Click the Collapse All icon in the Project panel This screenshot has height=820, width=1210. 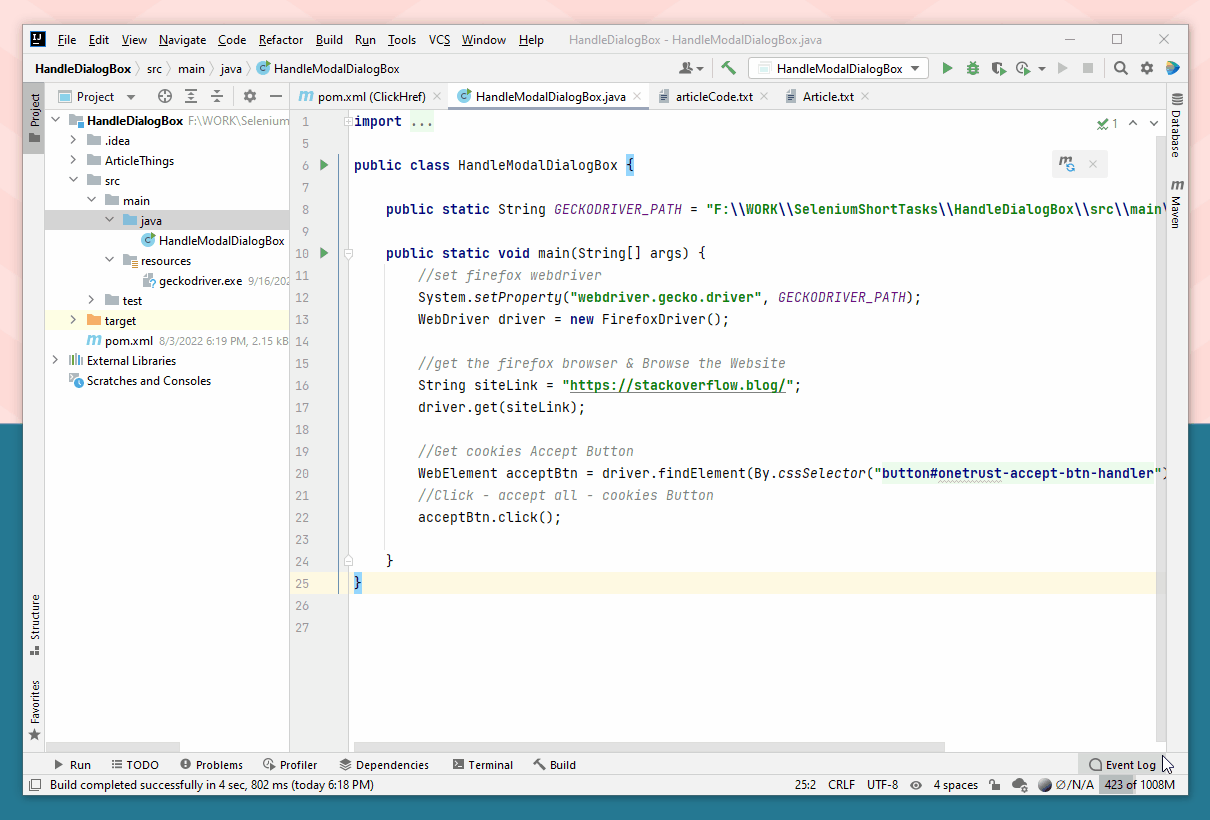tap(216, 96)
